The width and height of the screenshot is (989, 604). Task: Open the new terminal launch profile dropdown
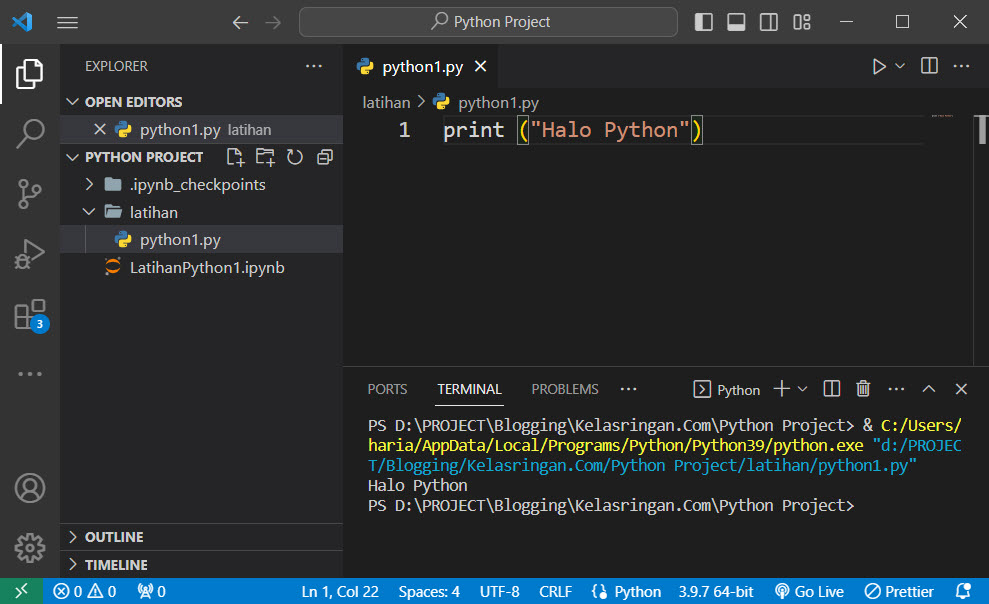(x=803, y=389)
